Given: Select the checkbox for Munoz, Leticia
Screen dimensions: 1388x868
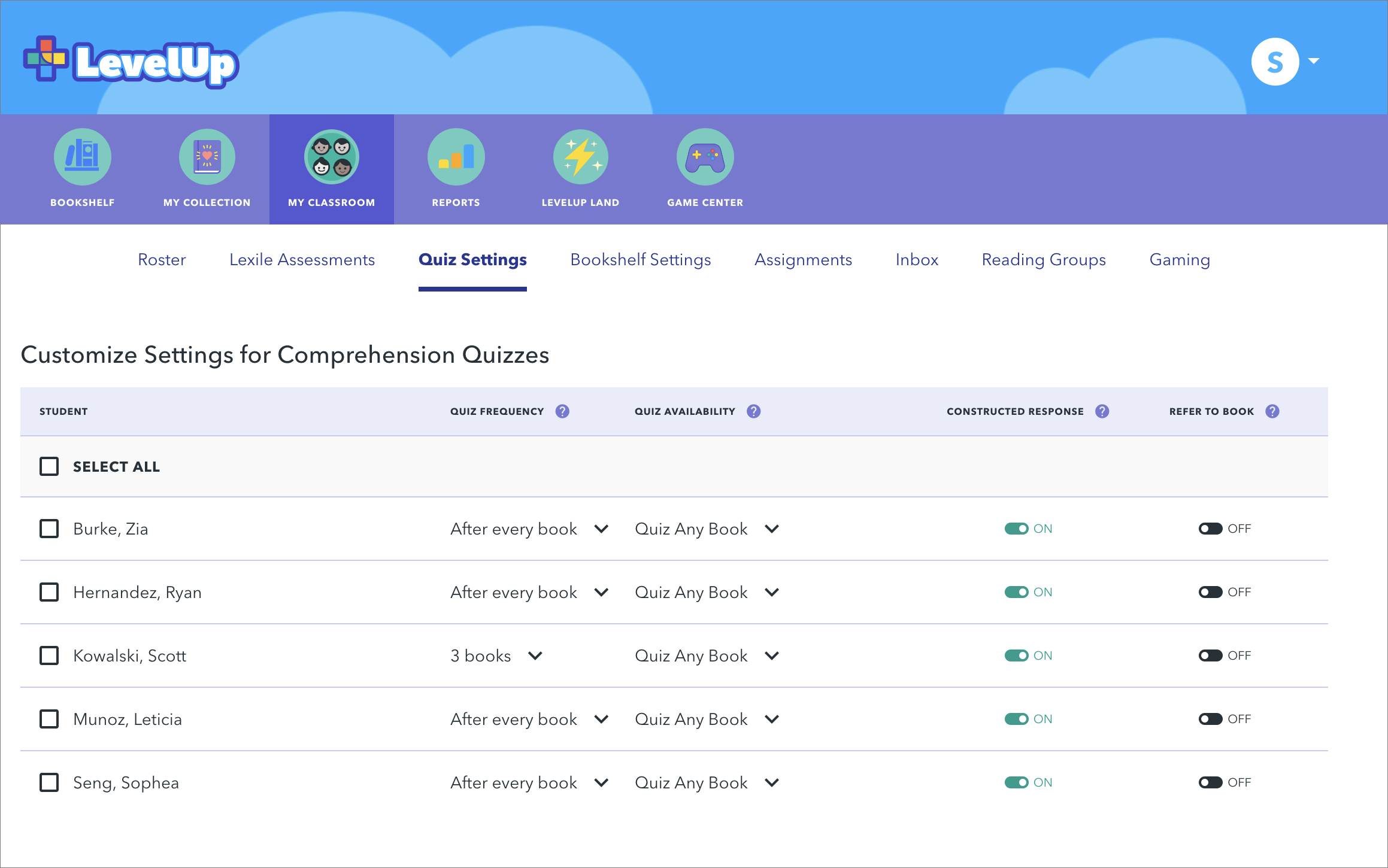Looking at the screenshot, I should (49, 719).
